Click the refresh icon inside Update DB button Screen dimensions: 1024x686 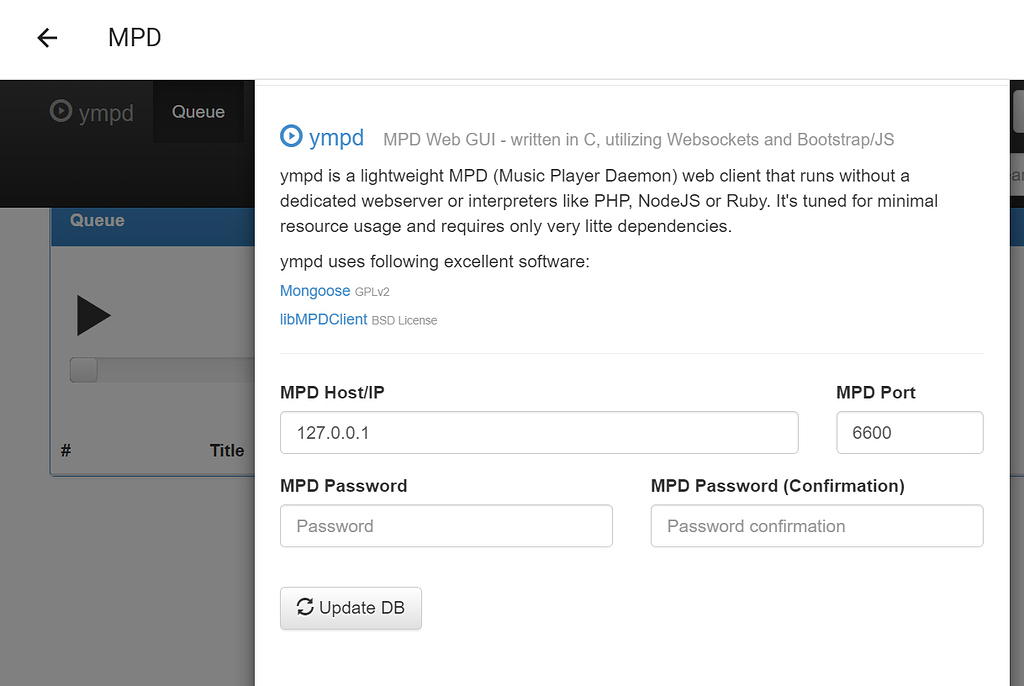coord(305,607)
